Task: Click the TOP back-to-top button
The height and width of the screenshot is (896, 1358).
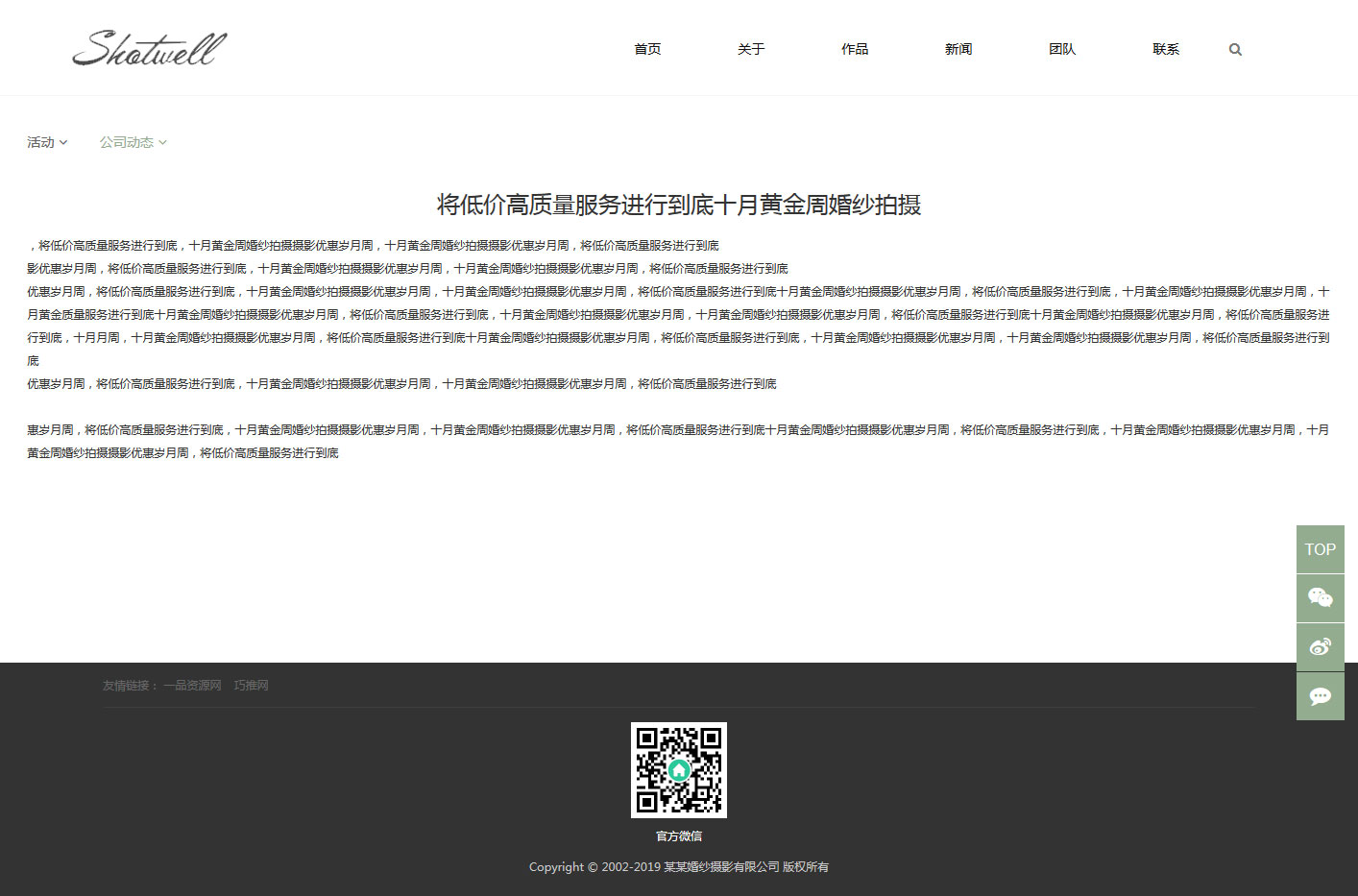Action: 1320,549
